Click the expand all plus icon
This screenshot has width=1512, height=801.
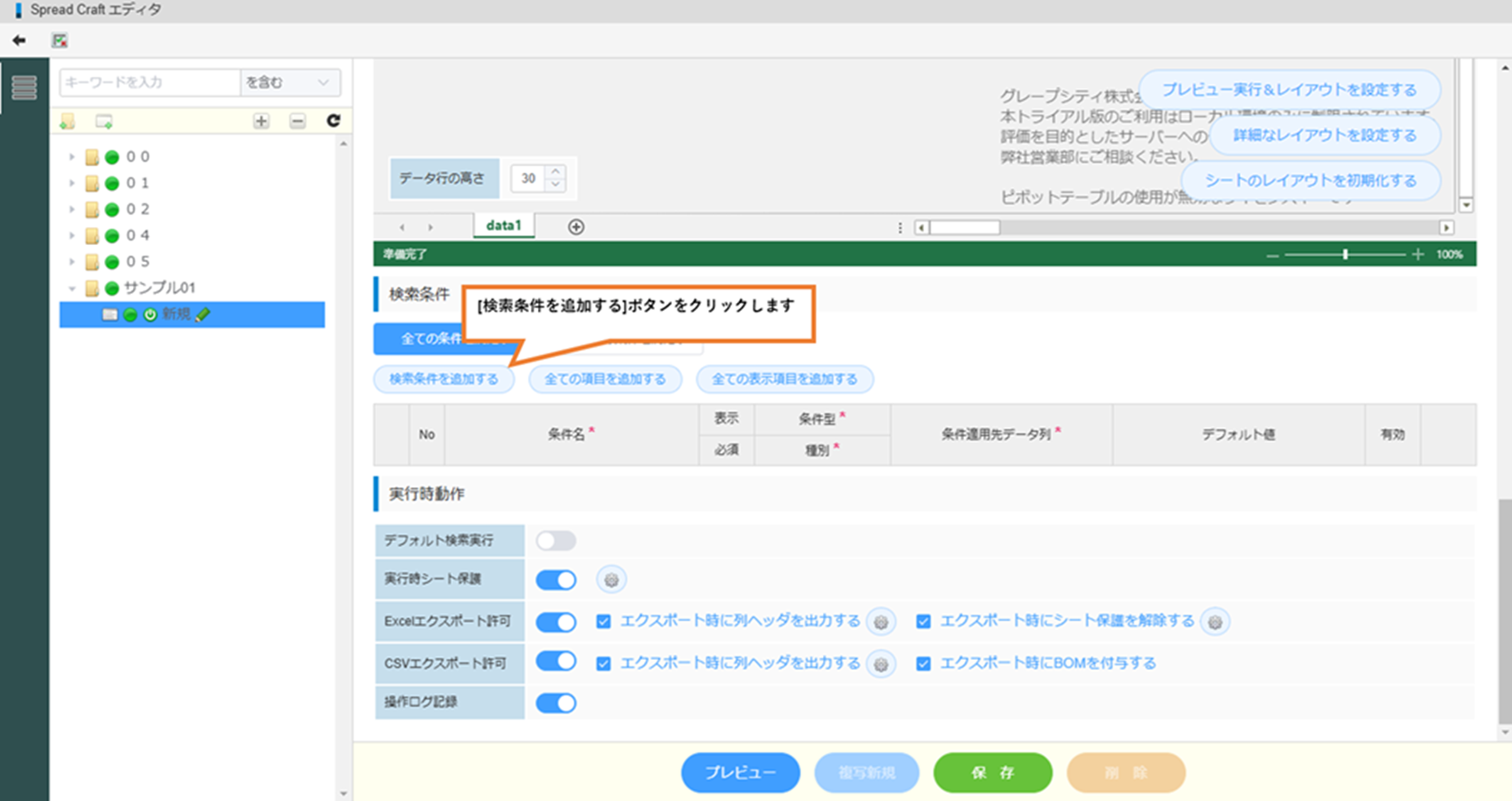coord(261,121)
